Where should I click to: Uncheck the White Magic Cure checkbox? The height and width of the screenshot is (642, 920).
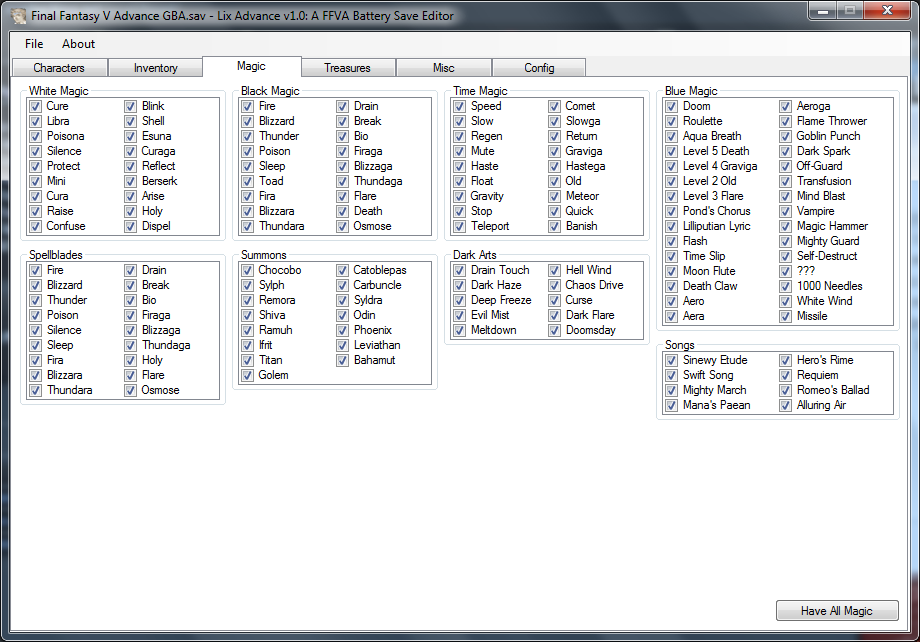[x=36, y=106]
